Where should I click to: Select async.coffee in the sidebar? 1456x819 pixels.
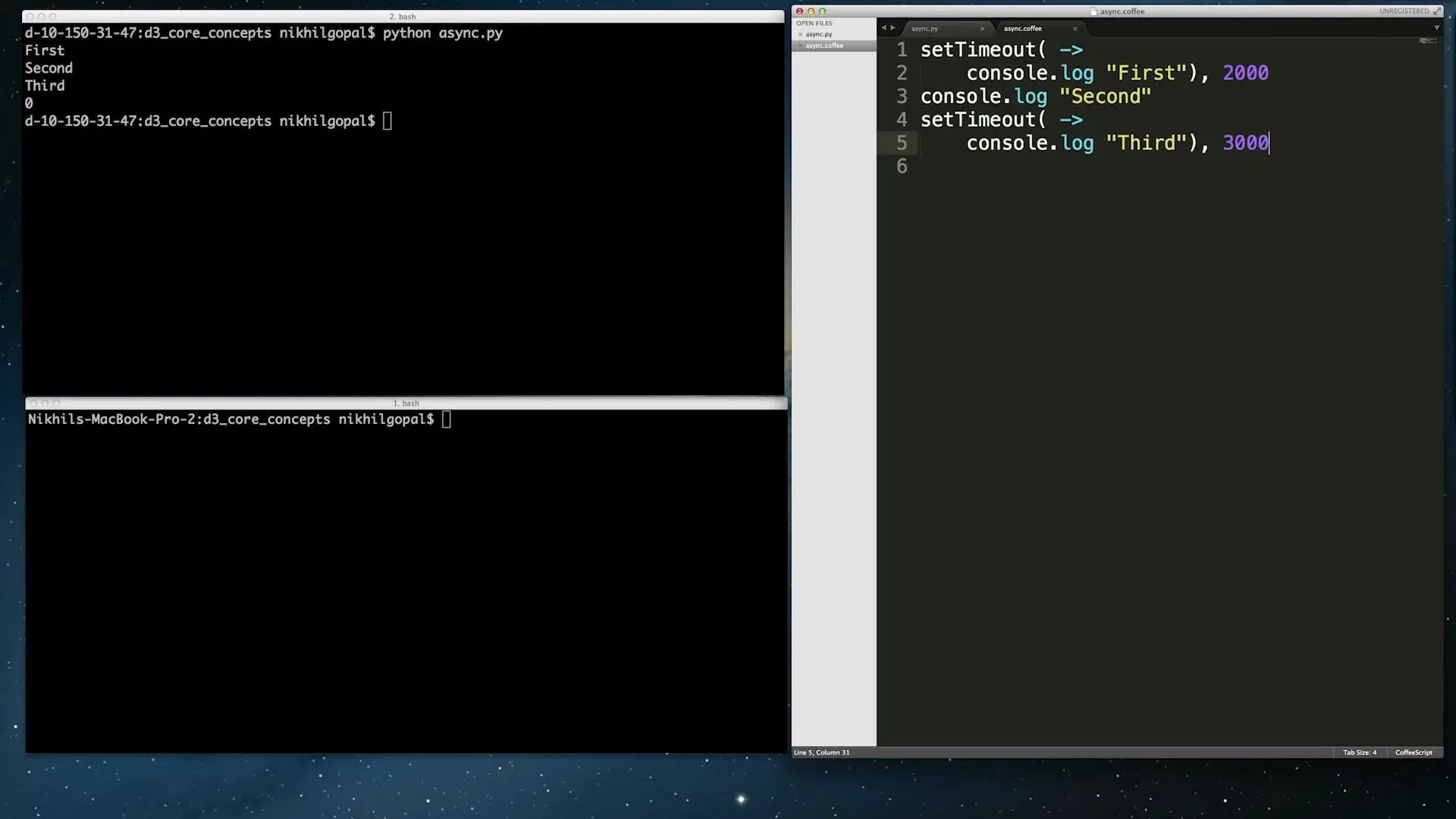(x=824, y=45)
